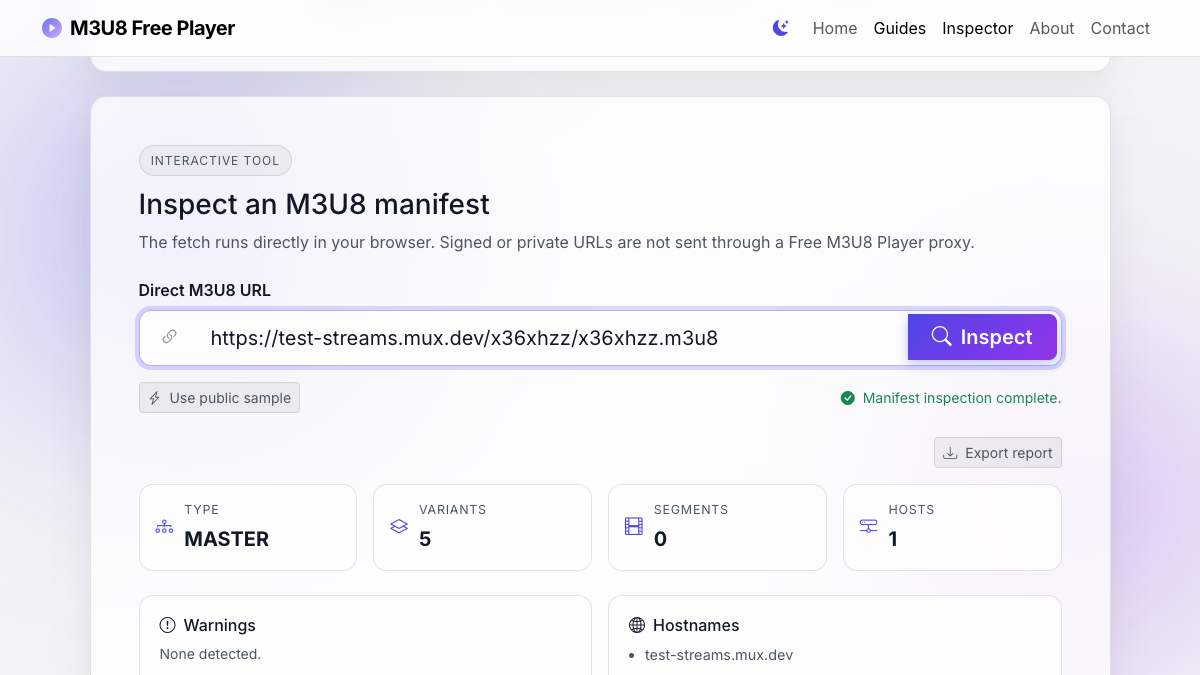Select the segments count 0
1200x675 pixels.
click(x=660, y=539)
